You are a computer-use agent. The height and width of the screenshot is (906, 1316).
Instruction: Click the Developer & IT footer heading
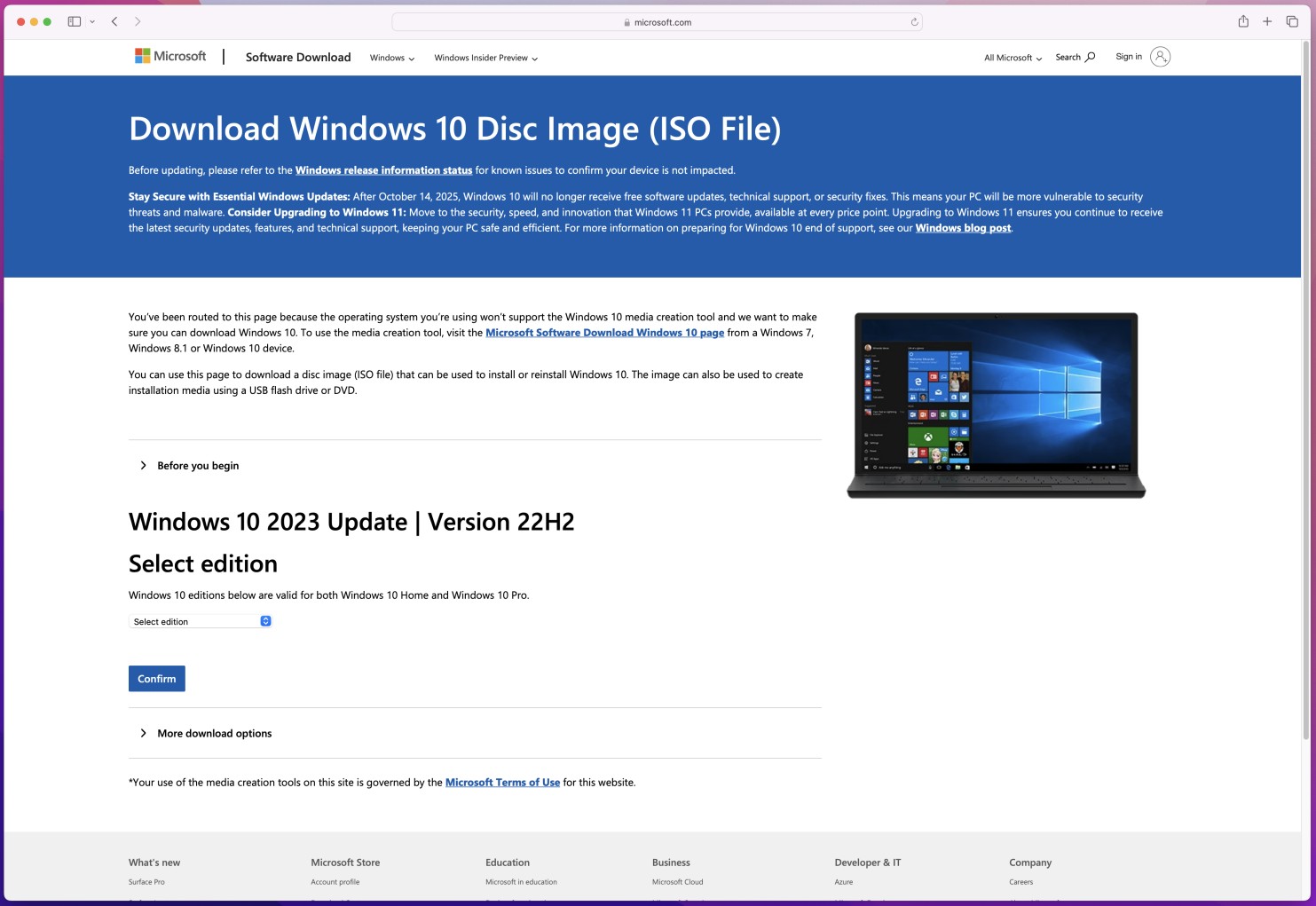[x=868, y=863]
